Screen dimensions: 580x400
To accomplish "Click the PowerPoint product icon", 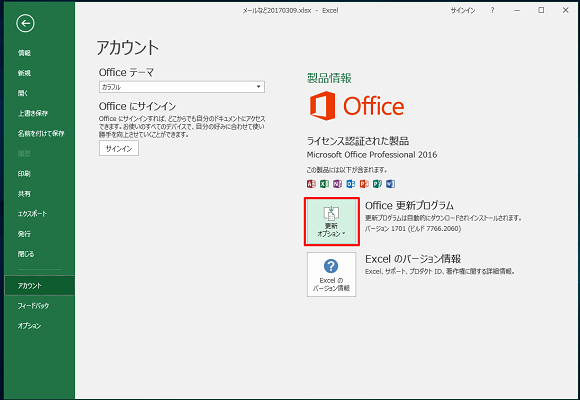I will (x=364, y=184).
